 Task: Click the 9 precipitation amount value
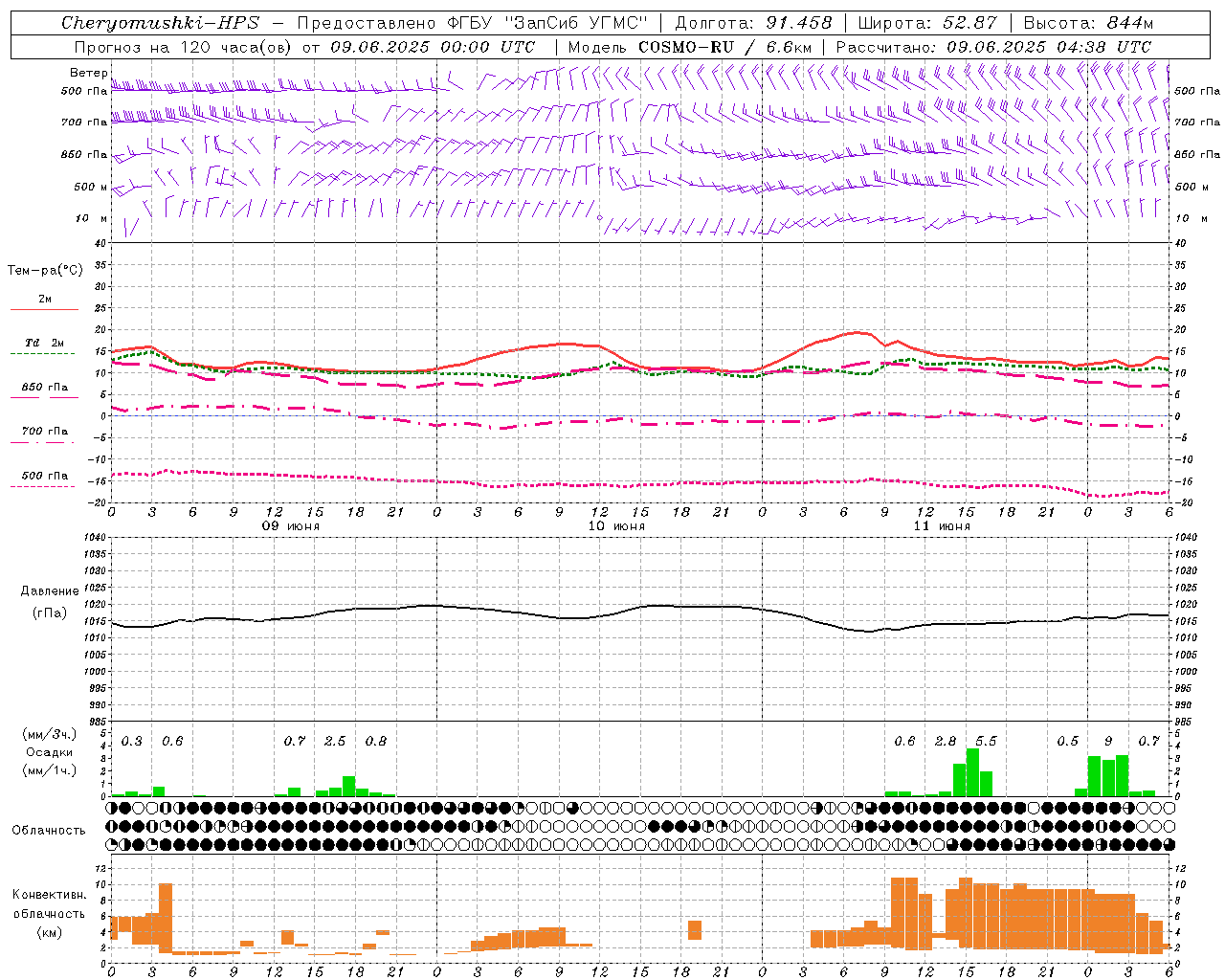(1108, 742)
